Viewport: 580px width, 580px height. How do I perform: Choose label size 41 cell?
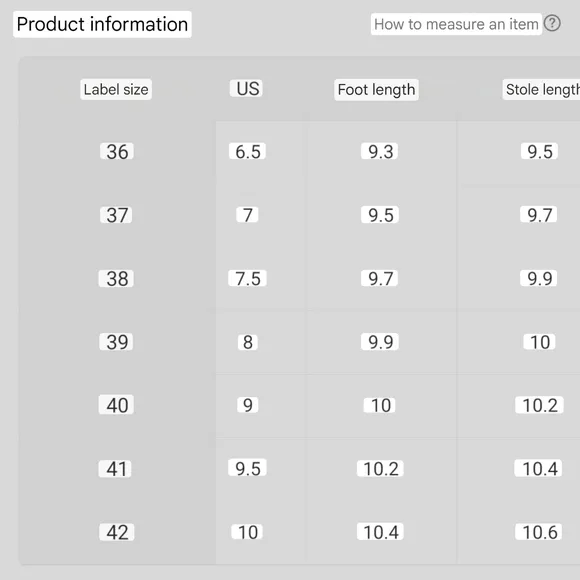point(115,469)
